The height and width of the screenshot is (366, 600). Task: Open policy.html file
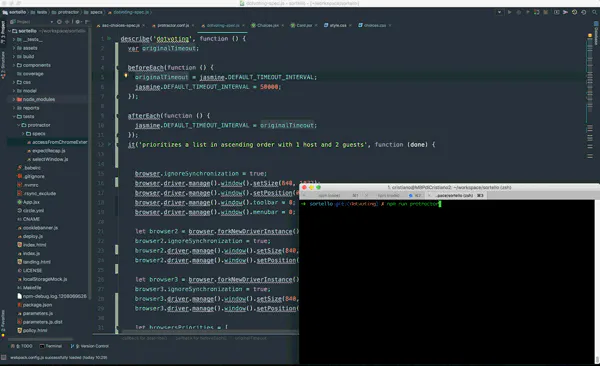[32, 330]
